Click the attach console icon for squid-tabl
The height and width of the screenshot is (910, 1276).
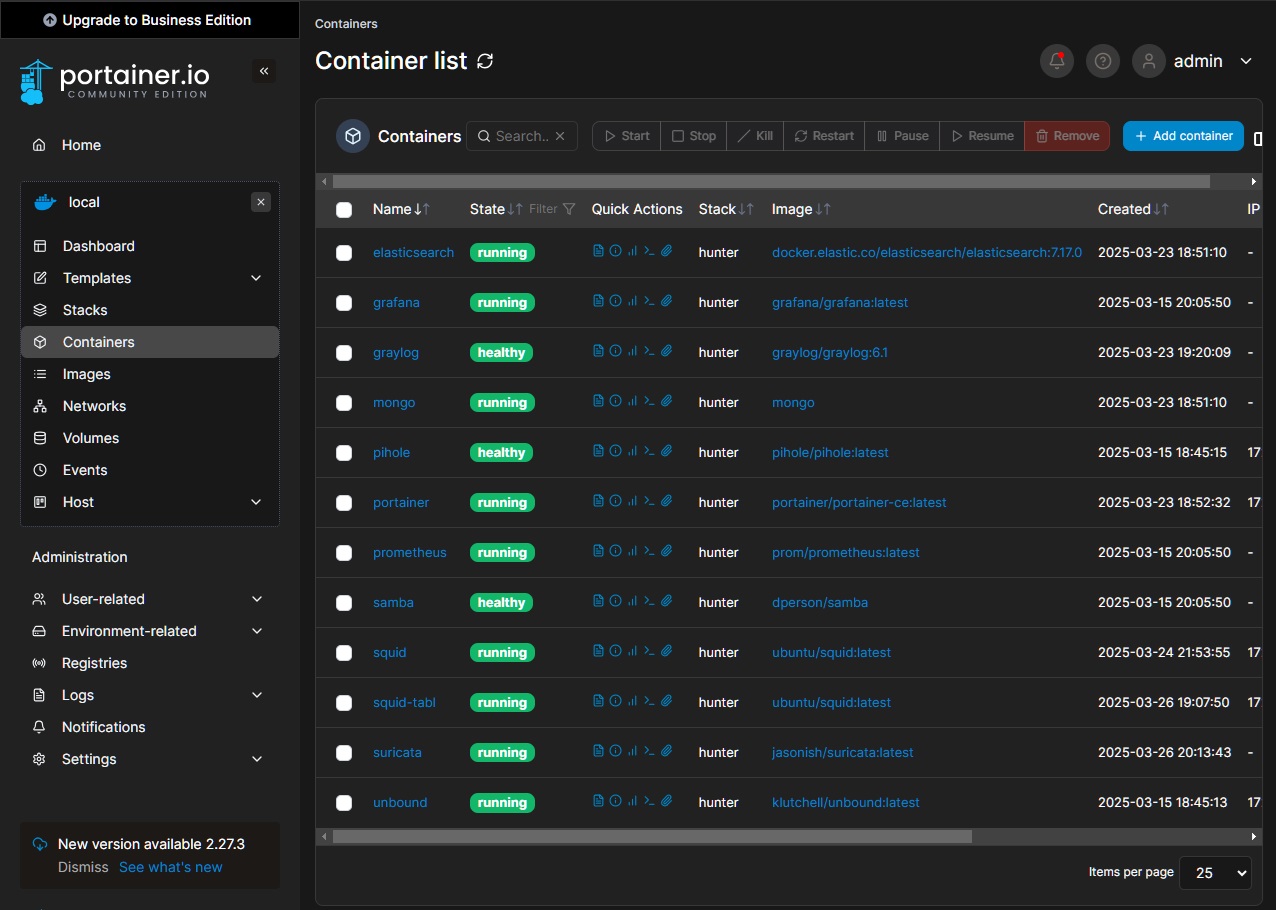click(x=667, y=701)
